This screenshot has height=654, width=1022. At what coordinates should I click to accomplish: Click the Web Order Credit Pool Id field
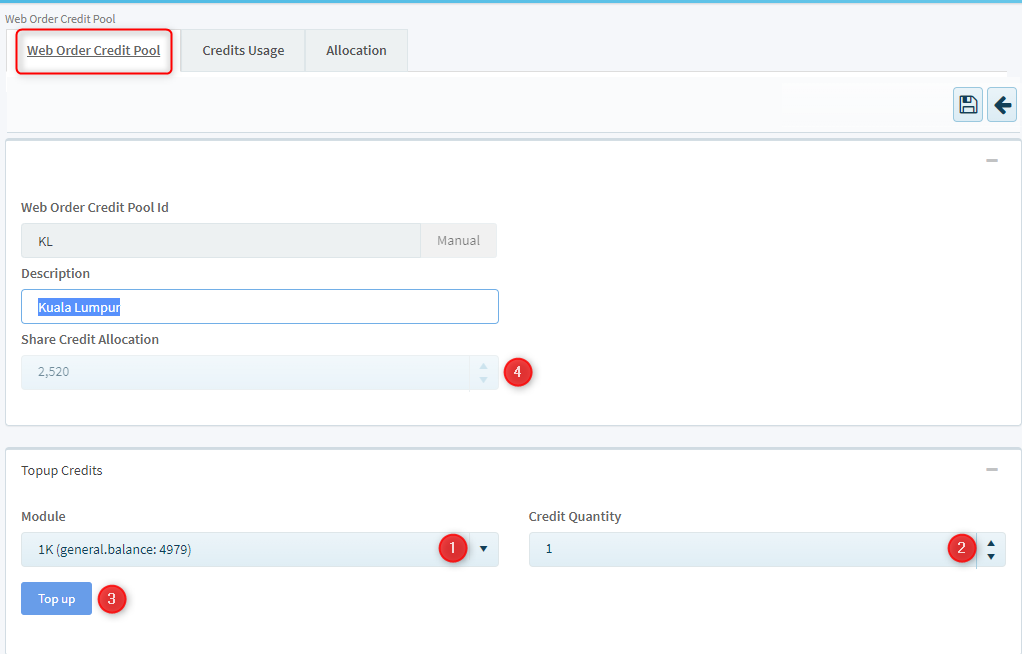pyautogui.click(x=220, y=241)
